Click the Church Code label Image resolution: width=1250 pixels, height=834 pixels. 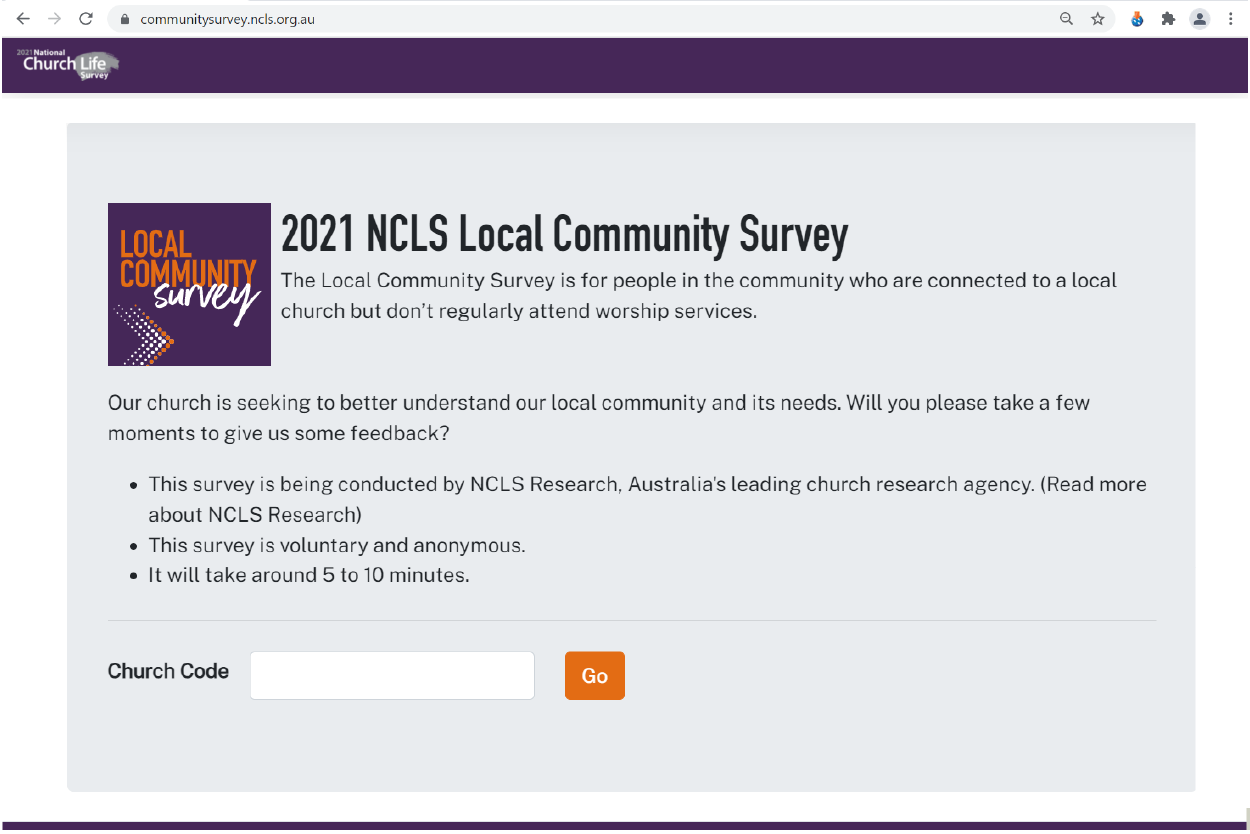[168, 671]
